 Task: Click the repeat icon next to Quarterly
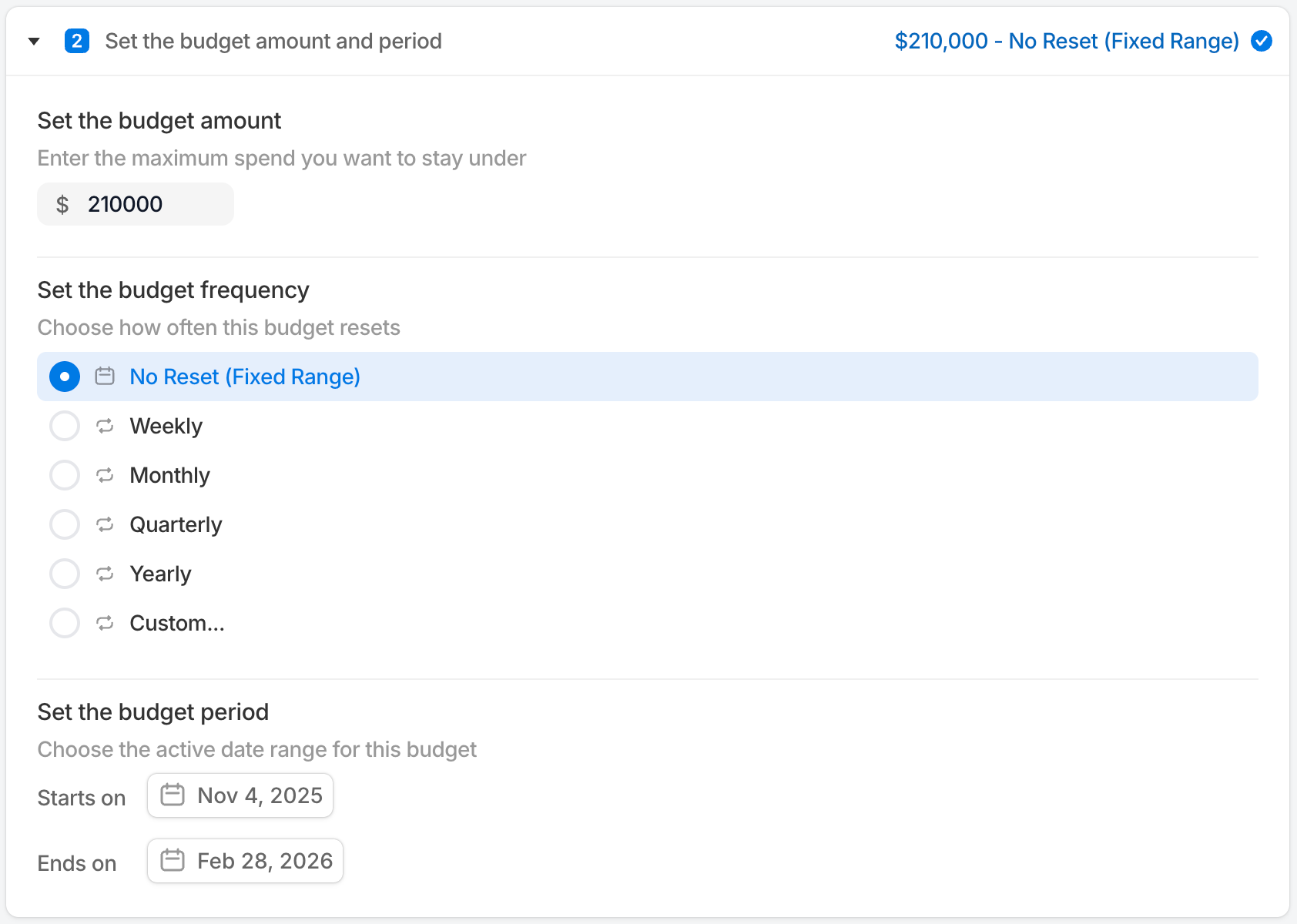[104, 524]
